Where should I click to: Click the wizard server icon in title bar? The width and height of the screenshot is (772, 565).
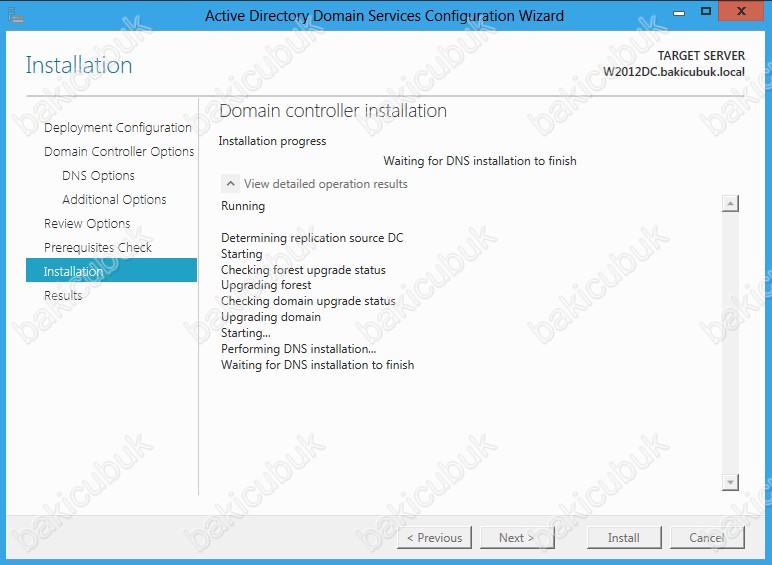[x=15, y=15]
